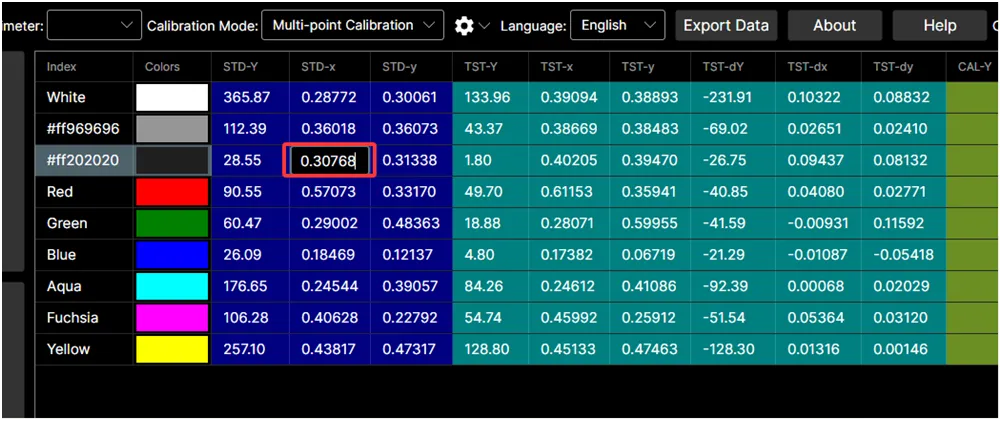Open the Help button
This screenshot has height=421, width=1002.
pos(939,25)
